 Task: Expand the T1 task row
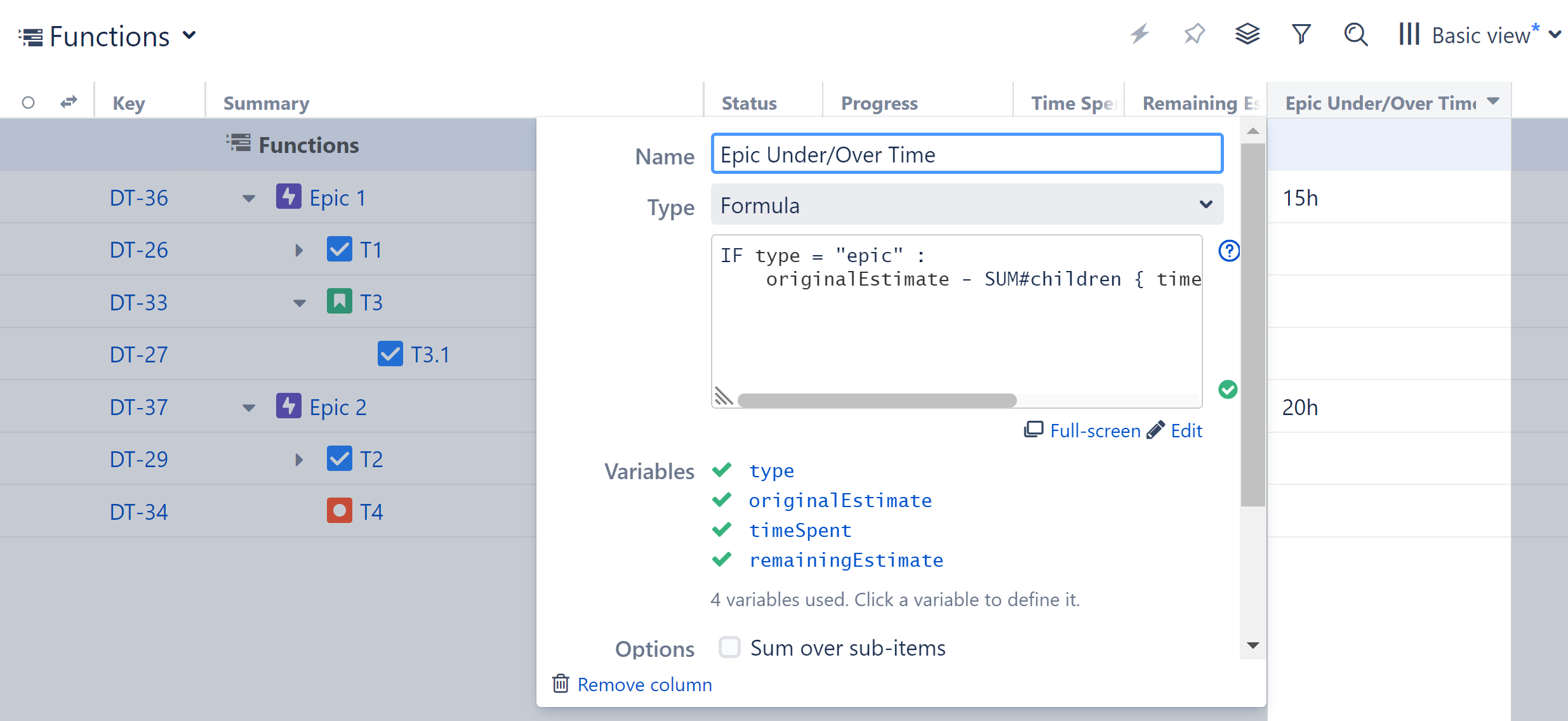[299, 251]
